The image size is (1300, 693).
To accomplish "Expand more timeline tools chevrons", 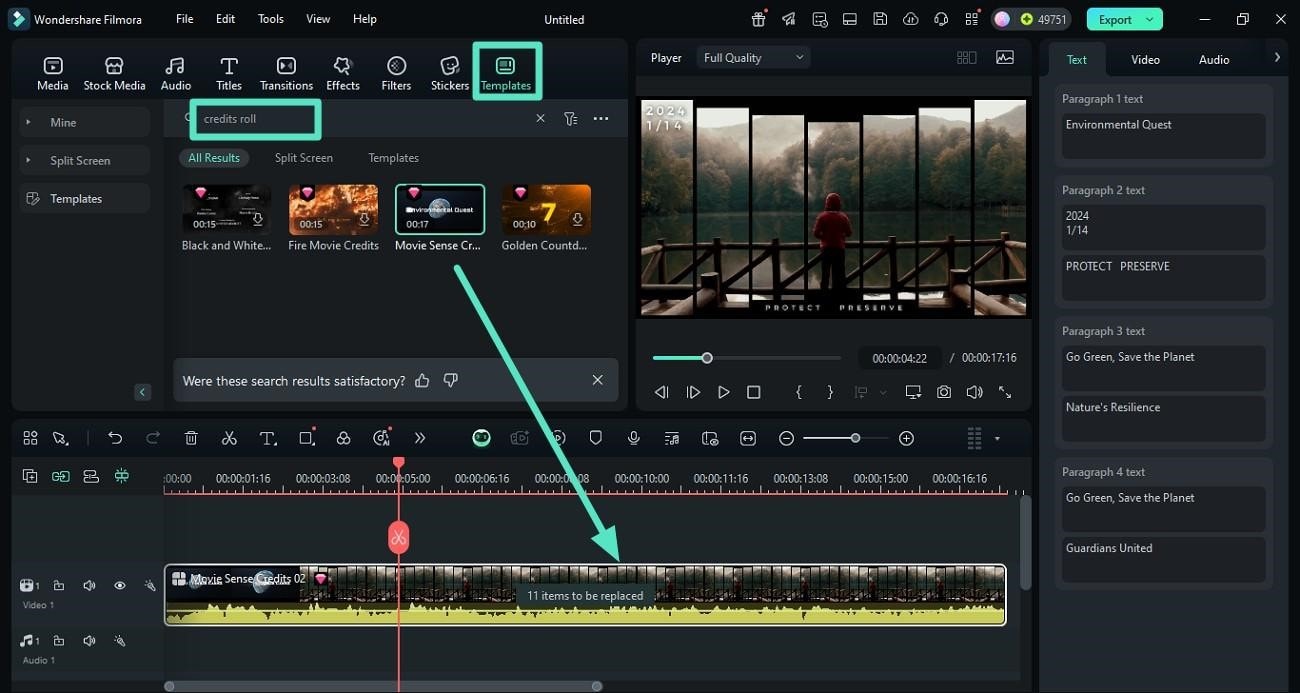I will [420, 438].
